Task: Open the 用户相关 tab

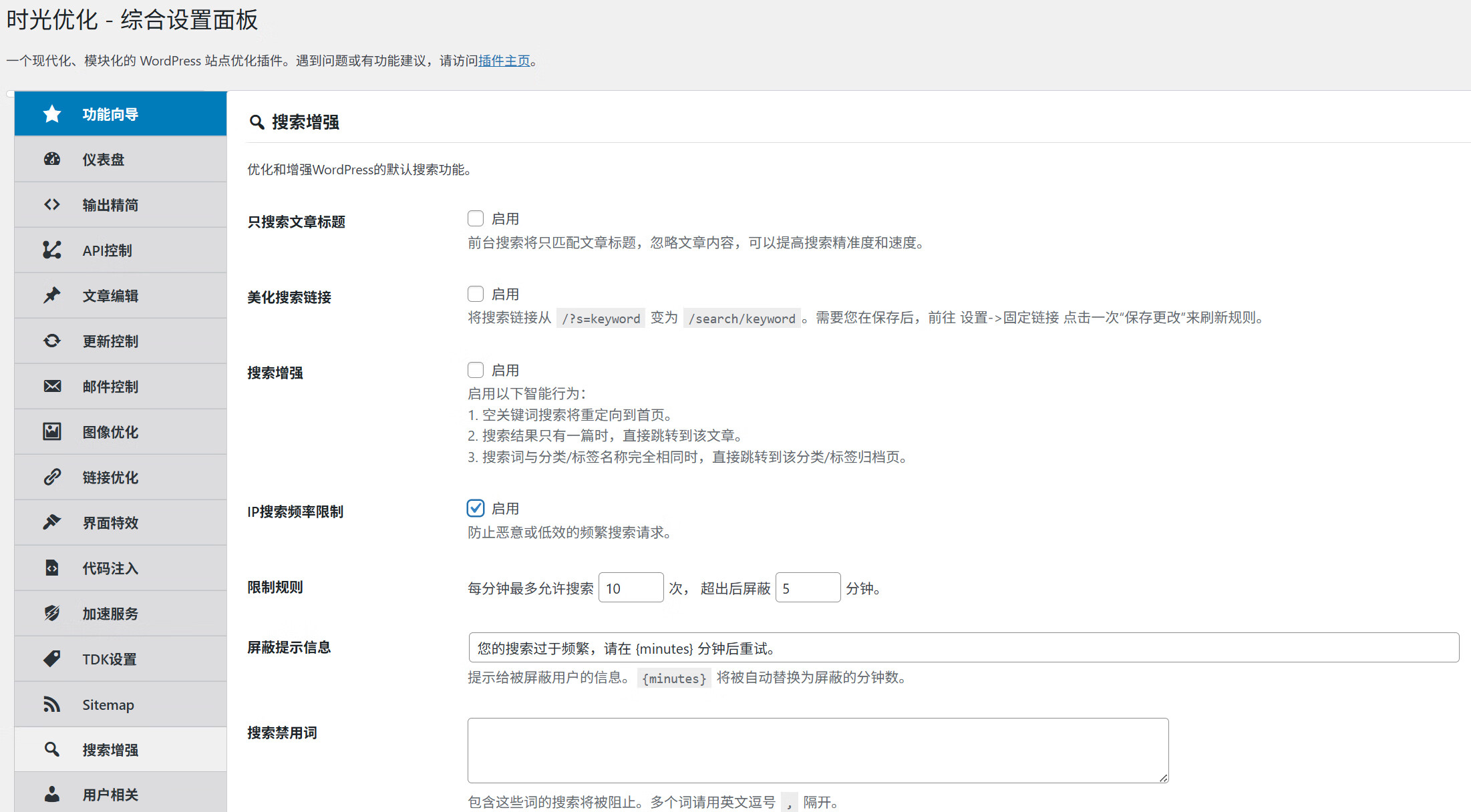Action: click(x=120, y=794)
